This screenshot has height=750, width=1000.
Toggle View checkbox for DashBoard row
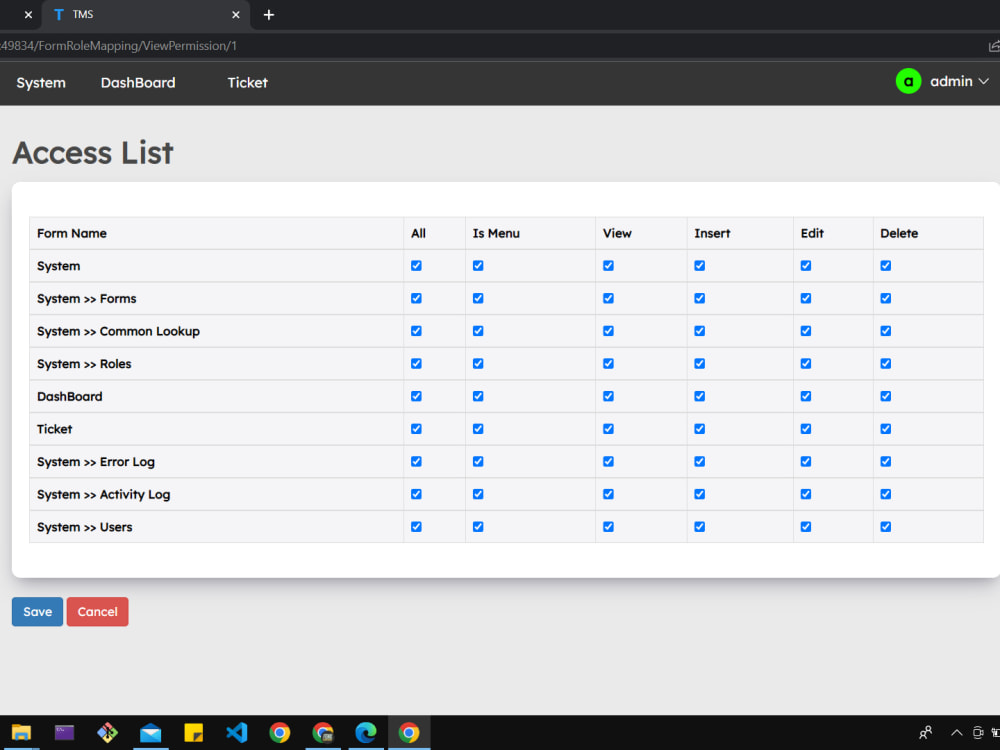[608, 396]
